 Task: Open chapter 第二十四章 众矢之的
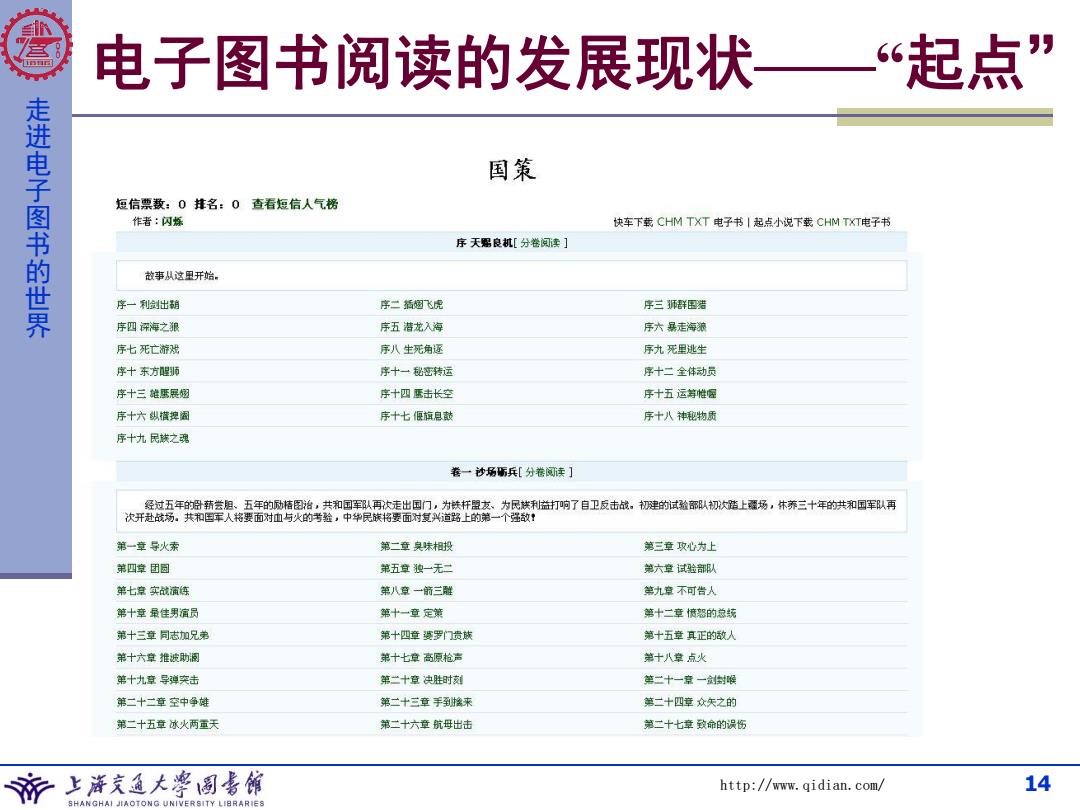[x=689, y=702]
